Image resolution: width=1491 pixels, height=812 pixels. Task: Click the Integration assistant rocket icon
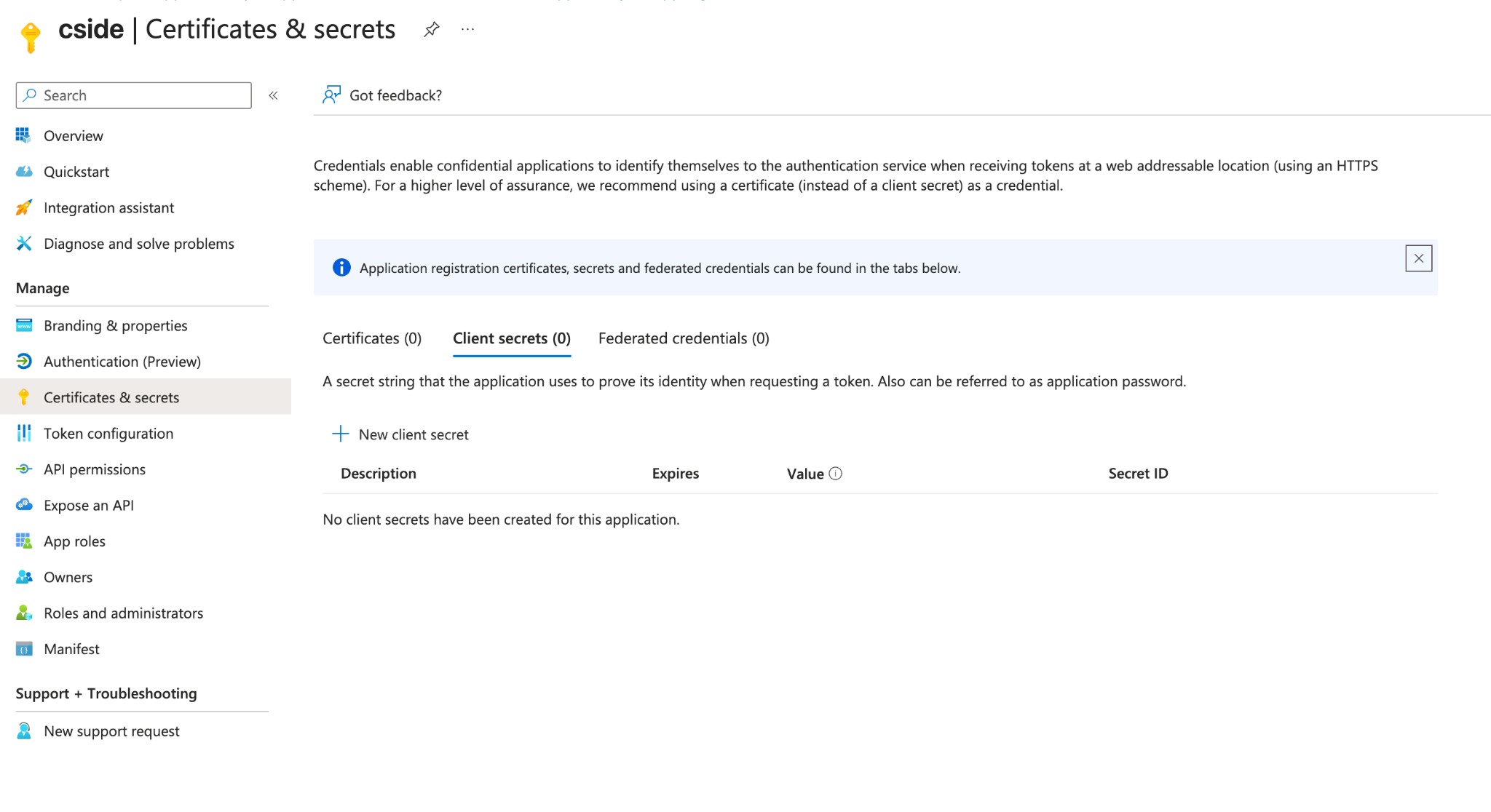click(x=23, y=208)
